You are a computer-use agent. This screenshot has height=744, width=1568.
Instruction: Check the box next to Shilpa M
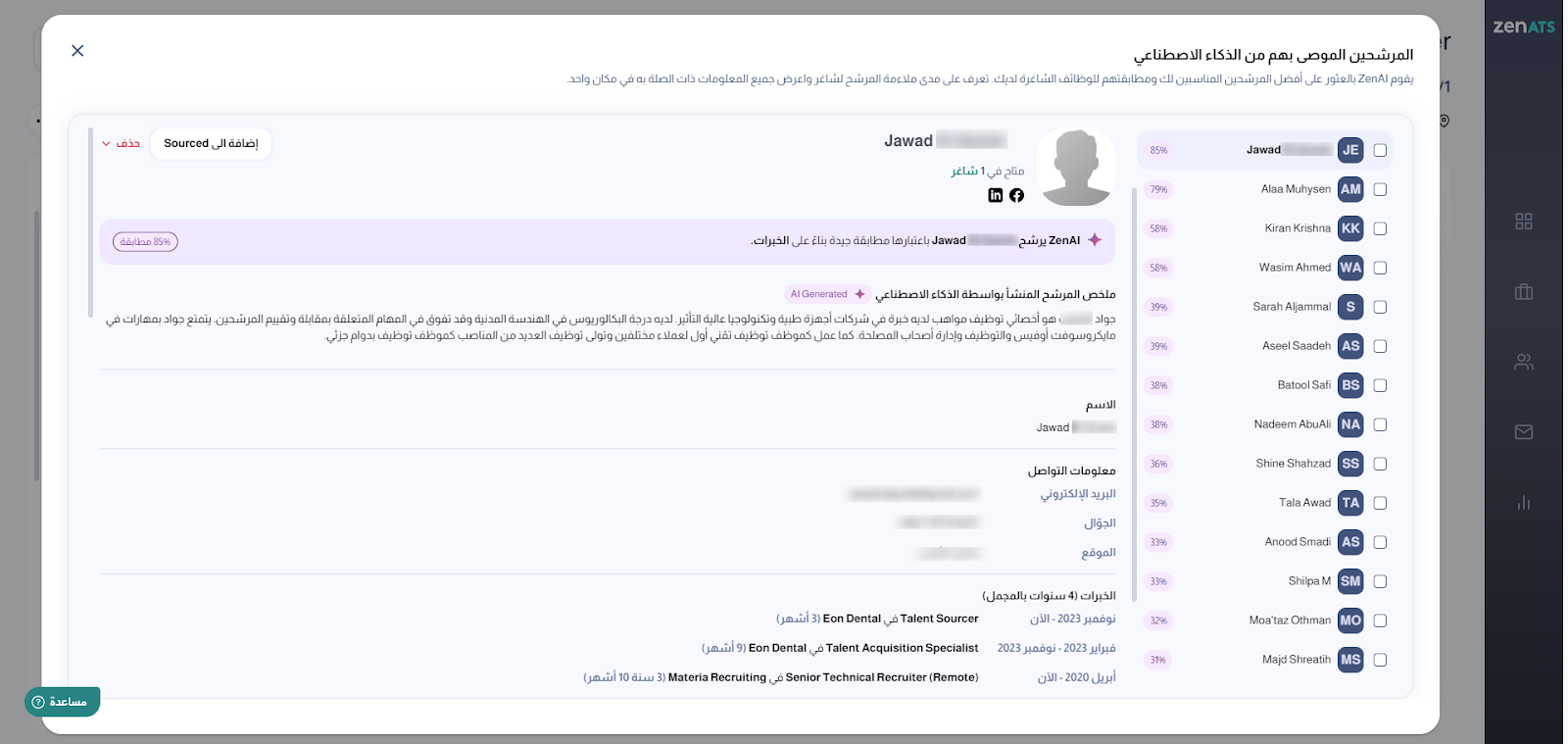click(1380, 581)
